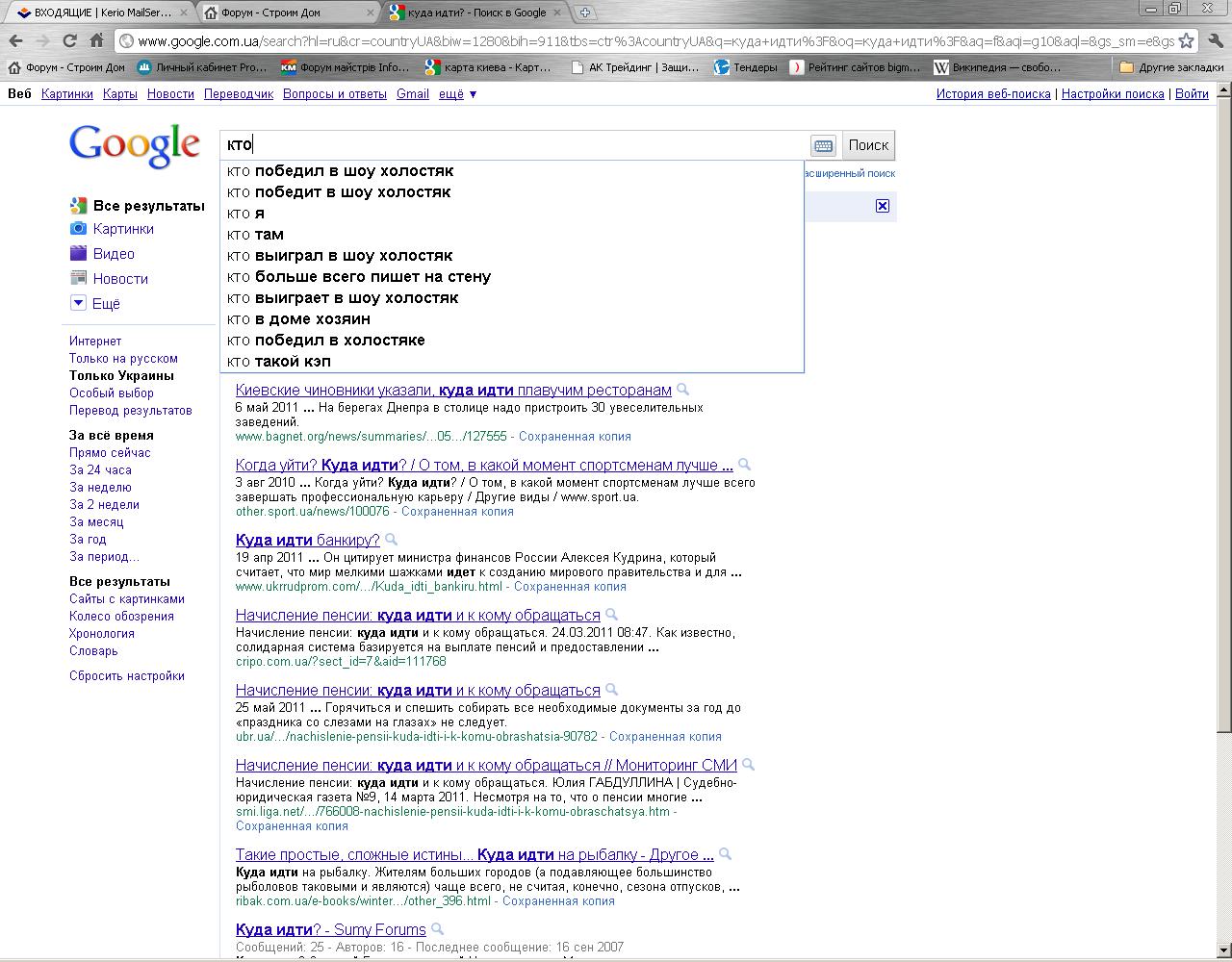This screenshot has height=962, width=1232.
Task: Reload the page with refresh icon
Action: (x=69, y=40)
